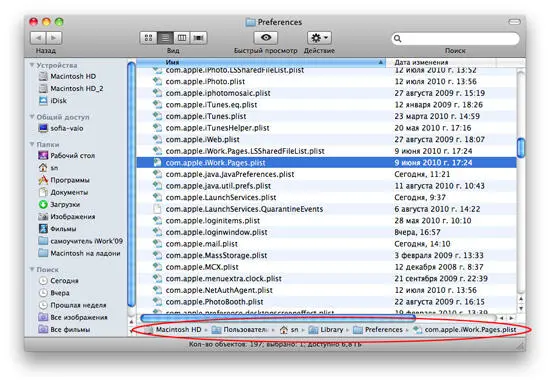
Task: Click the file list scroll up arrow
Action: click(x=521, y=299)
